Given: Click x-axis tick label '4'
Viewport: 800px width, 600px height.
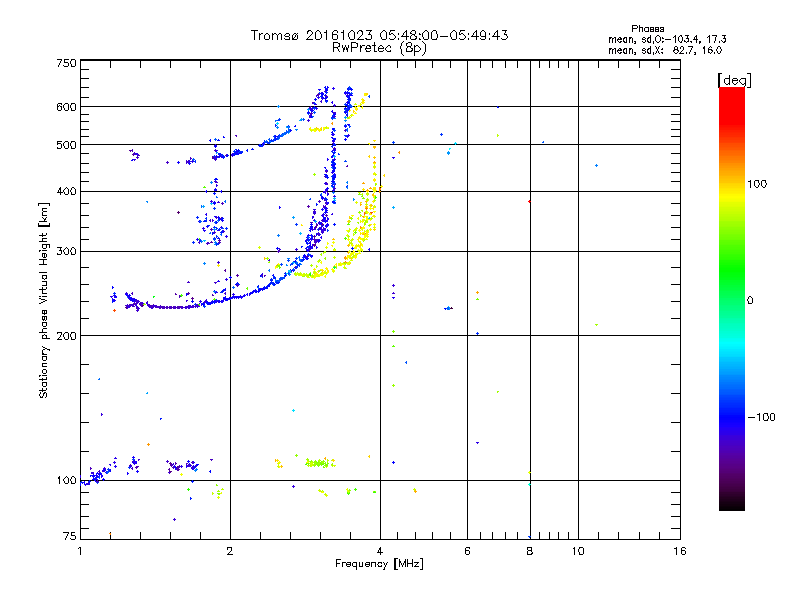Looking at the screenshot, I should pyautogui.click(x=380, y=551).
